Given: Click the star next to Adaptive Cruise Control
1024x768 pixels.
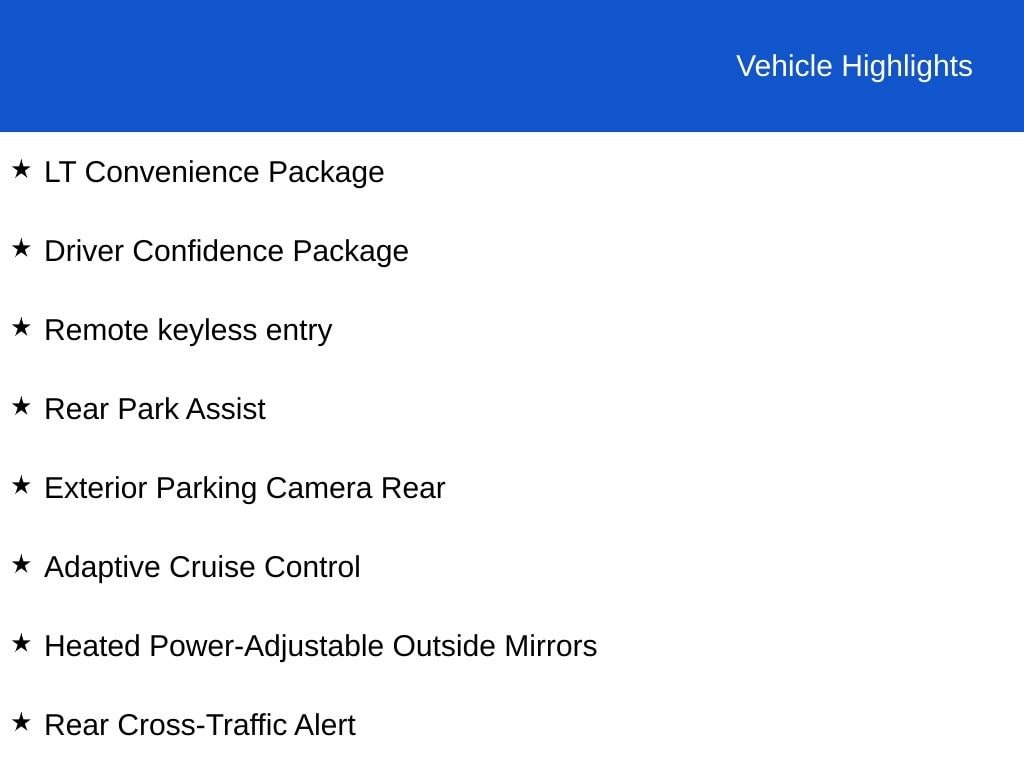Looking at the screenshot, I should 21,564.
